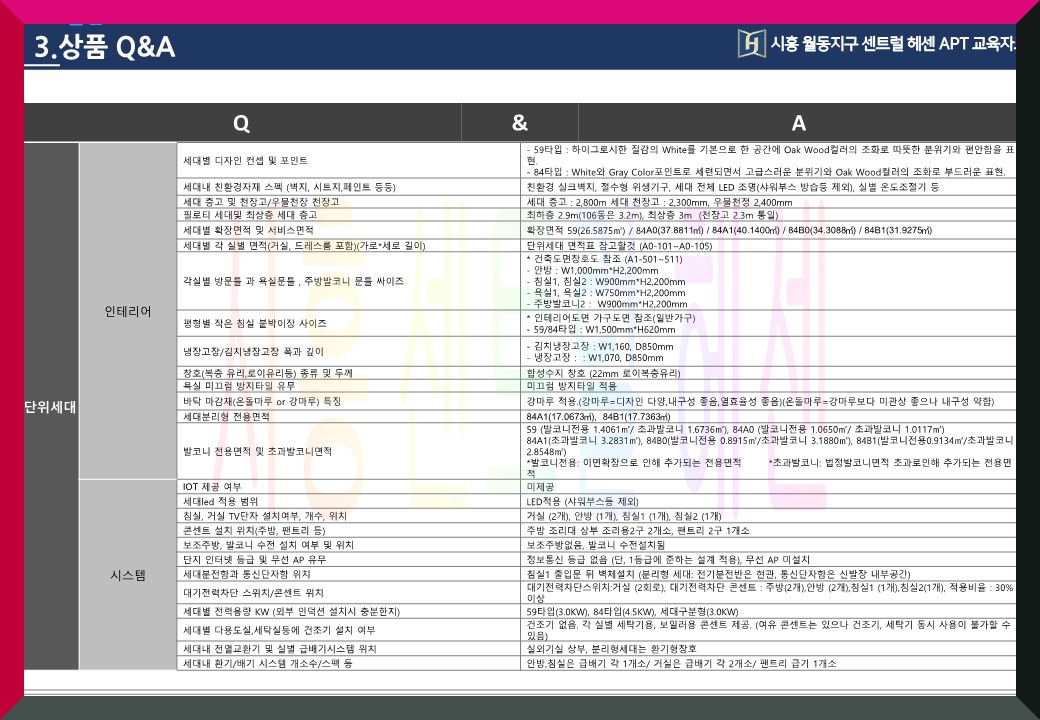The image size is (1040, 720).
Task: Click answer starting '정보통신 등급 없음'
Action: [x=668, y=560]
